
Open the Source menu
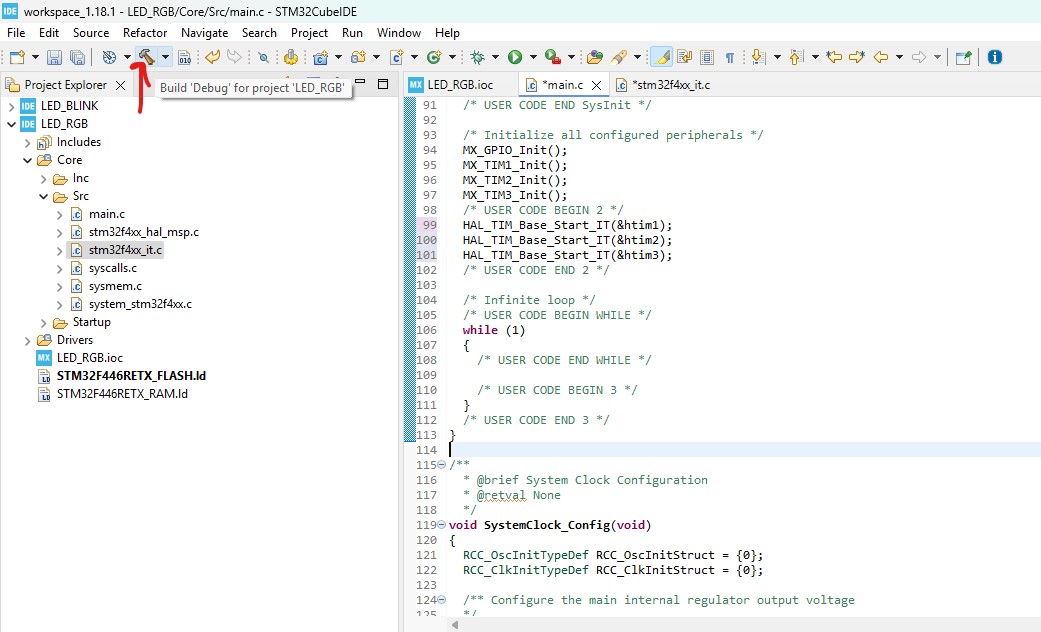(x=91, y=33)
